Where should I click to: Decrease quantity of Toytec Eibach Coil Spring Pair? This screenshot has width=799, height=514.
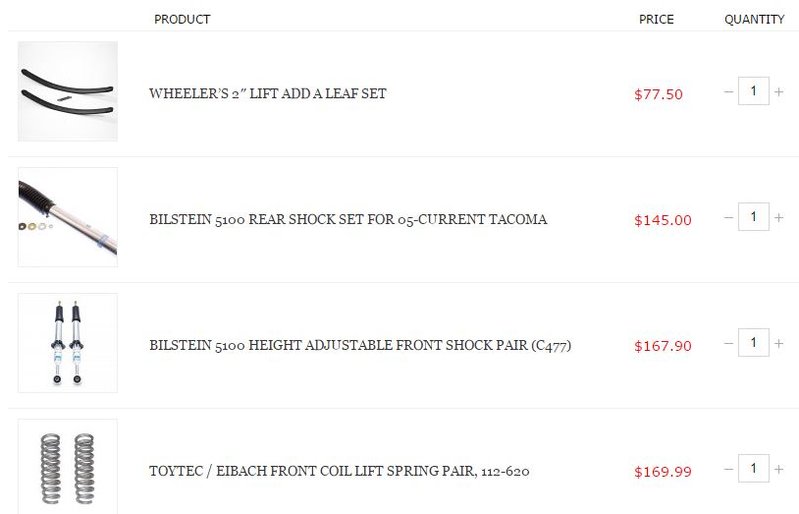point(729,469)
